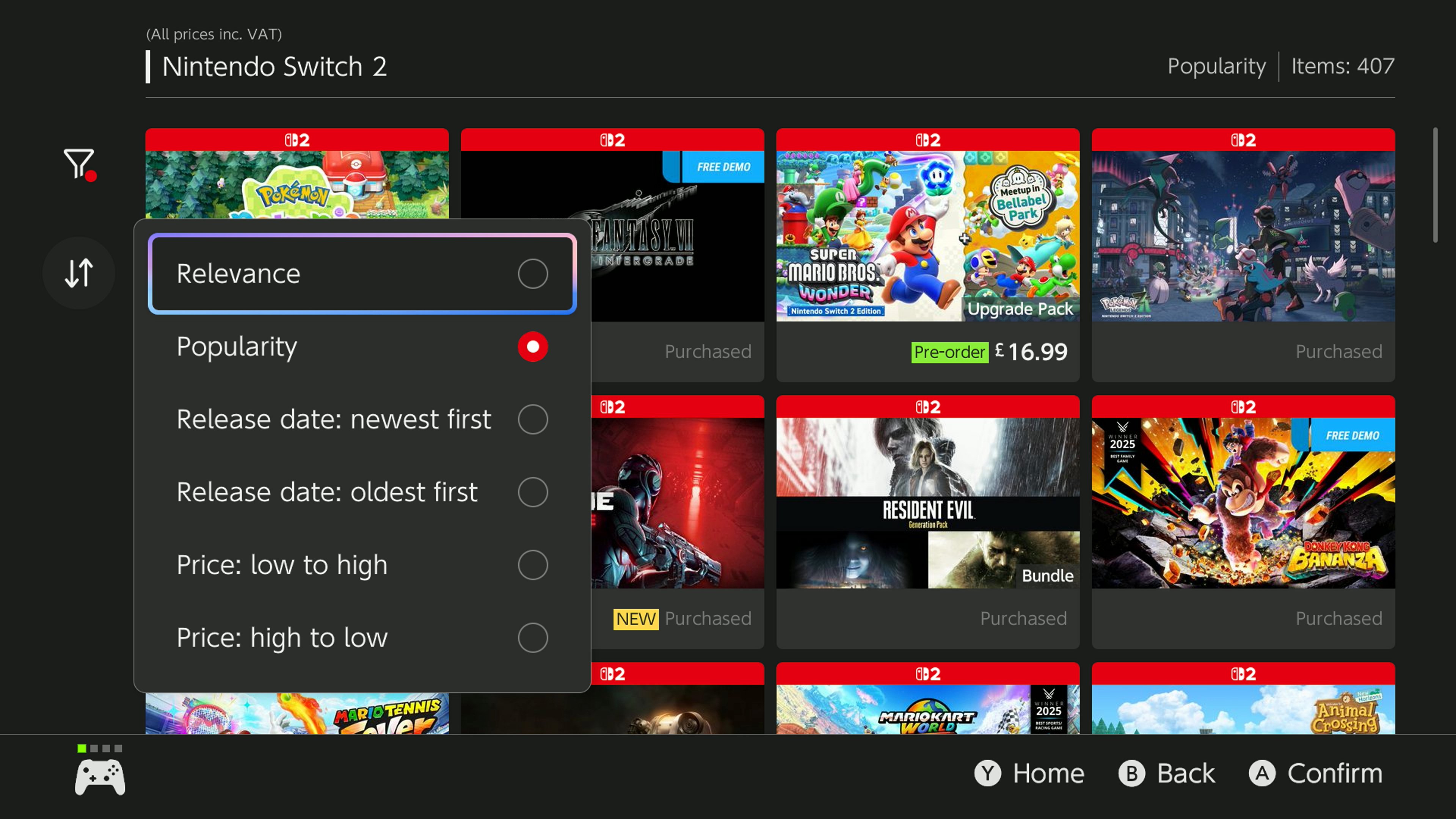Image resolution: width=1456 pixels, height=819 pixels.
Task: Open the Pokémon game artwork in the first card
Action: pyautogui.click(x=297, y=184)
